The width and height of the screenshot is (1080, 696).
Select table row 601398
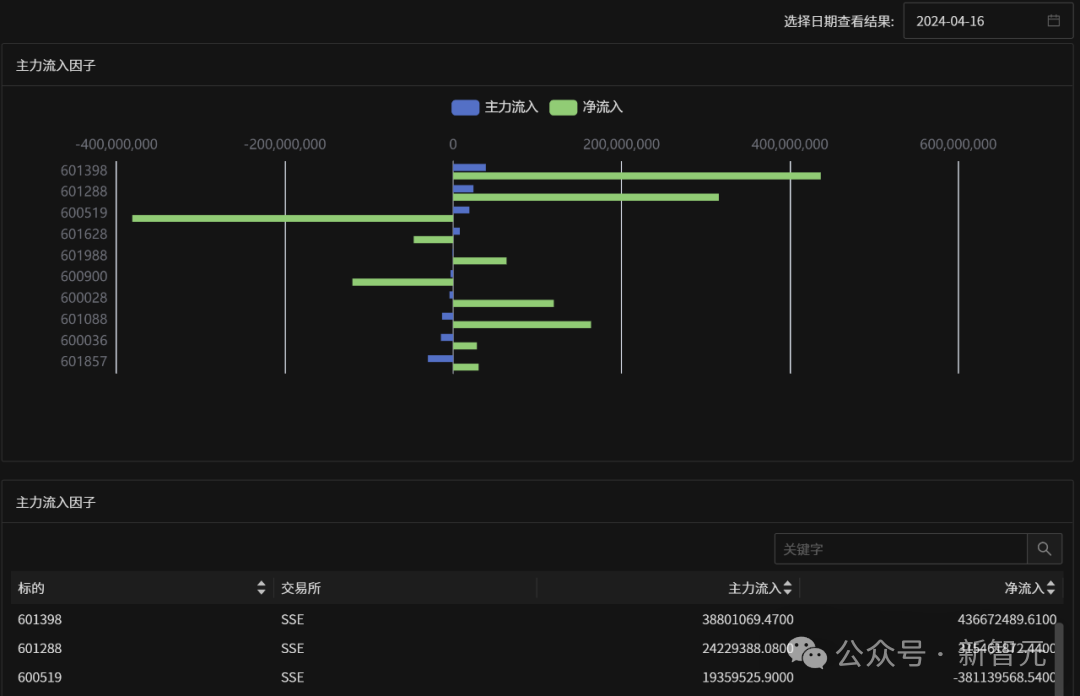coord(537,619)
